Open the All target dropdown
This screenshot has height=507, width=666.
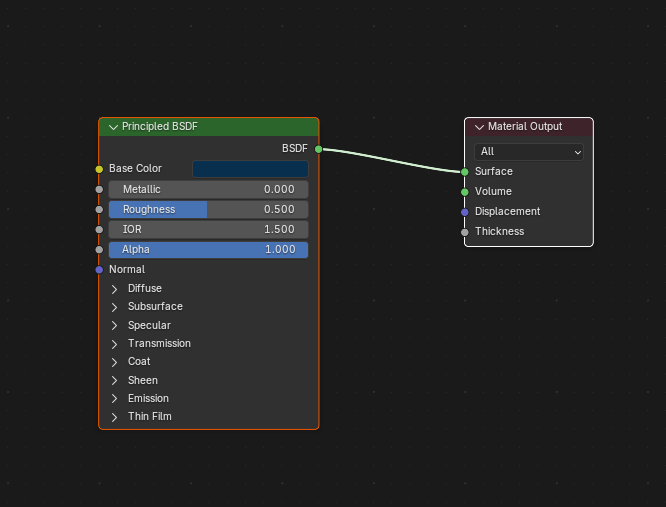(x=529, y=152)
